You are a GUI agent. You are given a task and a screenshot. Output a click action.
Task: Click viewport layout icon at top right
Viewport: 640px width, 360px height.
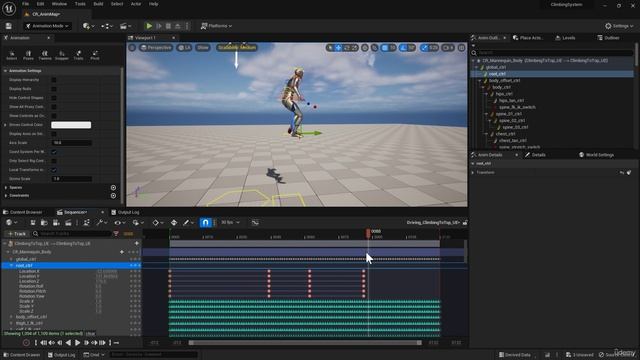click(x=462, y=48)
